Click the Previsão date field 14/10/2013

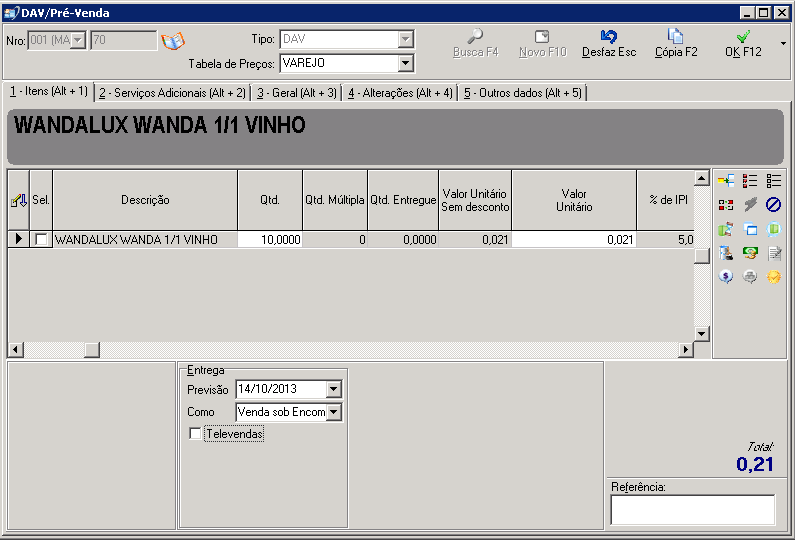pos(281,389)
